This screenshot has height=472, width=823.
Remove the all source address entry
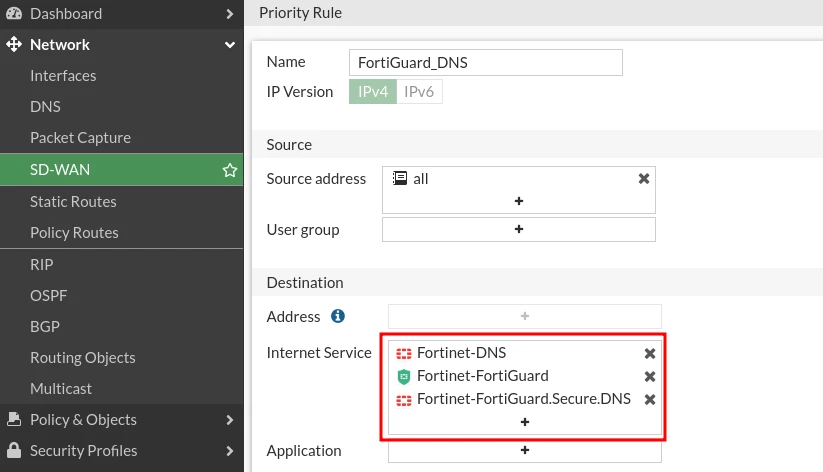pyautogui.click(x=643, y=179)
